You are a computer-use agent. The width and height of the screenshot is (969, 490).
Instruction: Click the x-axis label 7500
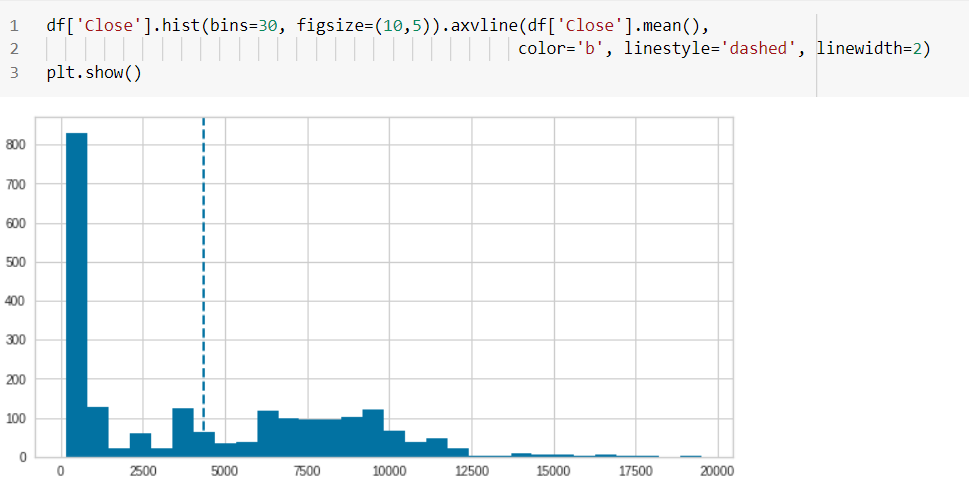point(307,471)
